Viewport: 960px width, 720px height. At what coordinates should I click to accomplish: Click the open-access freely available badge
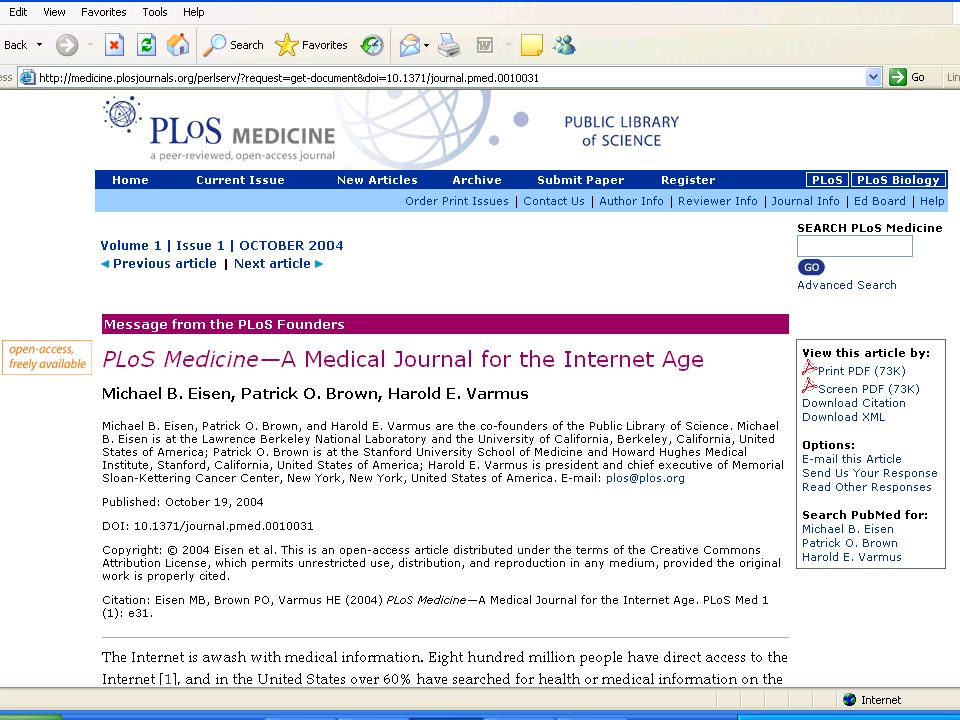pos(47,357)
